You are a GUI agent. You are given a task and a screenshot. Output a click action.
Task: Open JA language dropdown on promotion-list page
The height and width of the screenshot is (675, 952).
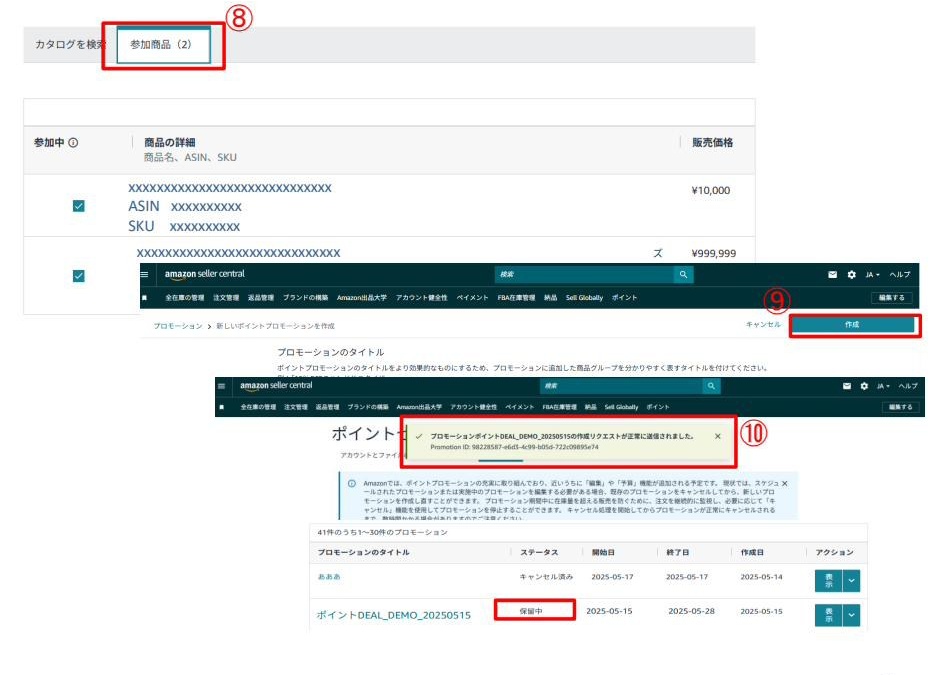883,386
